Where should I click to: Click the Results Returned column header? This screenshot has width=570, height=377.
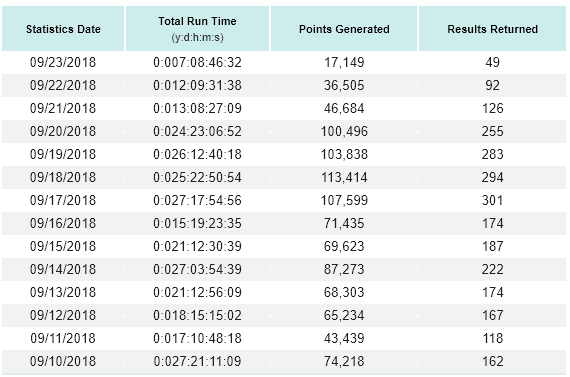coord(493,29)
